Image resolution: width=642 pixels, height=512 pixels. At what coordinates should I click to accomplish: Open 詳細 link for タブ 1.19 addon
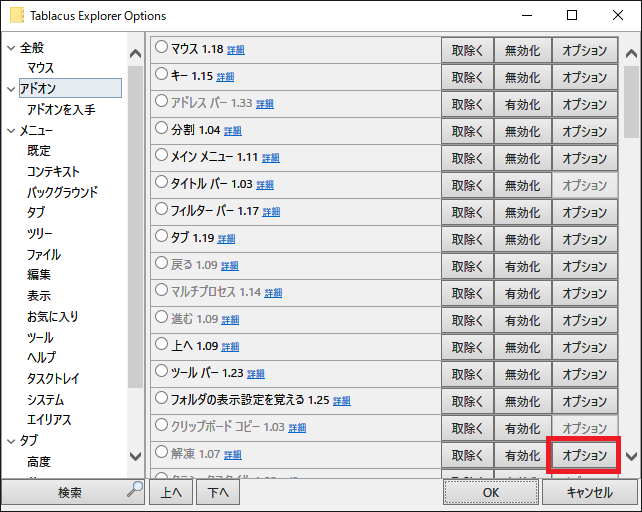click(x=226, y=239)
